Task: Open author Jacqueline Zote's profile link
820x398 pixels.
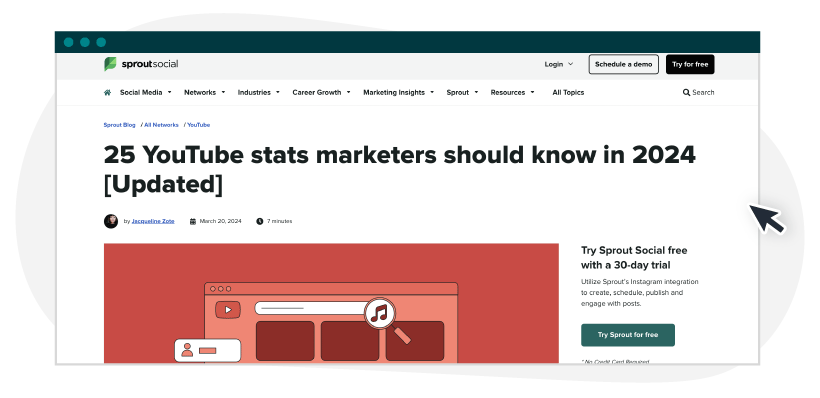Action: coord(153,221)
